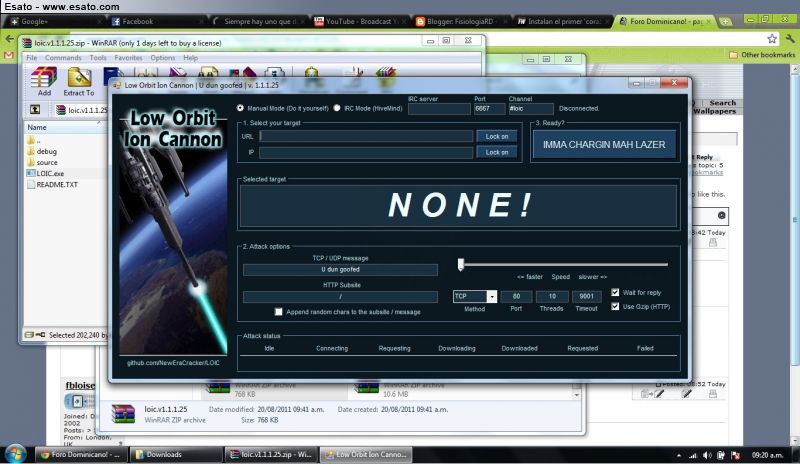Click the attack Port field showing 80
Viewport: 800px width, 464px height.
coord(516,296)
